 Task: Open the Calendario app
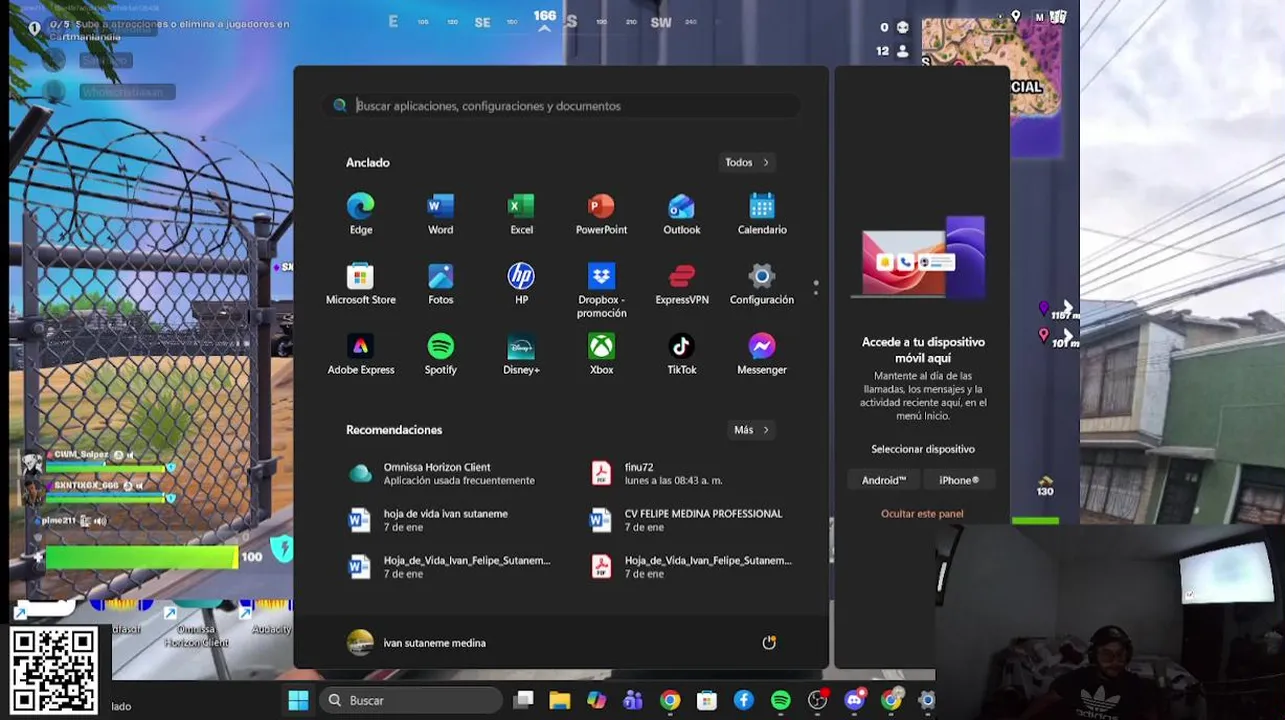click(762, 214)
